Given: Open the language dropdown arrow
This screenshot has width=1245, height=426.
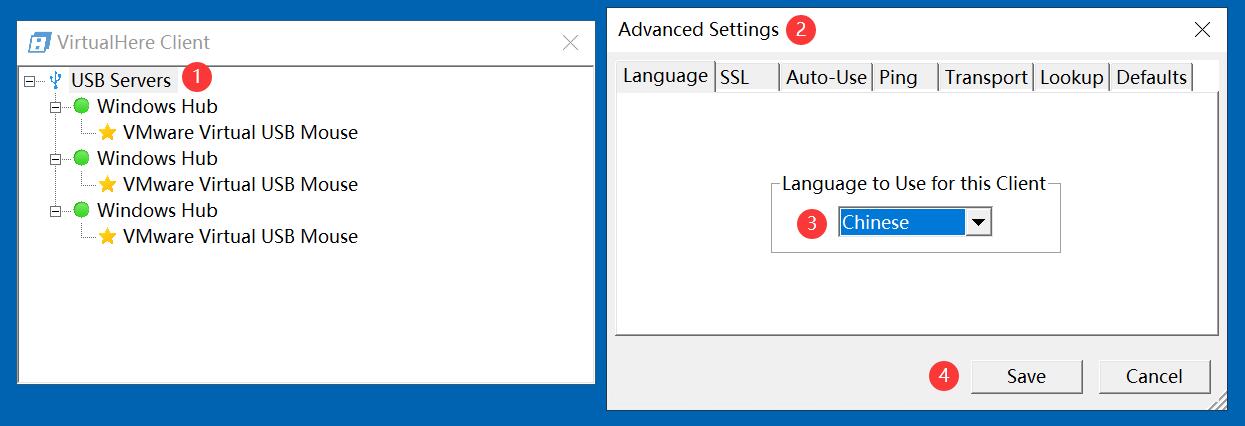Looking at the screenshot, I should [979, 222].
